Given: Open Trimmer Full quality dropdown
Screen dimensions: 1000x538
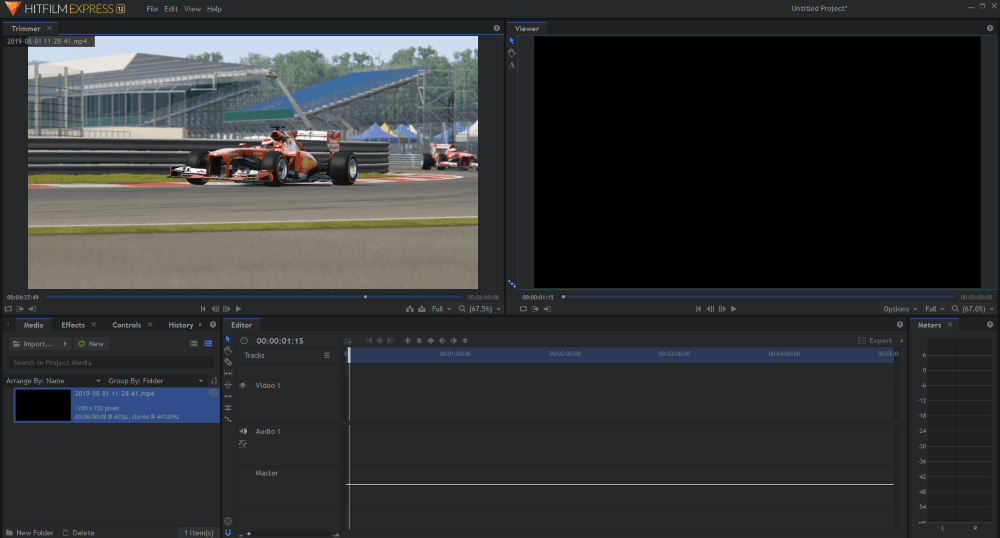Looking at the screenshot, I should click(x=441, y=309).
